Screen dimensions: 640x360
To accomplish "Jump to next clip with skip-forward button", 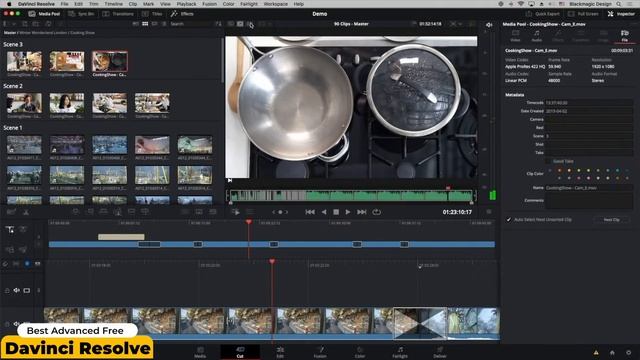I will tap(362, 212).
